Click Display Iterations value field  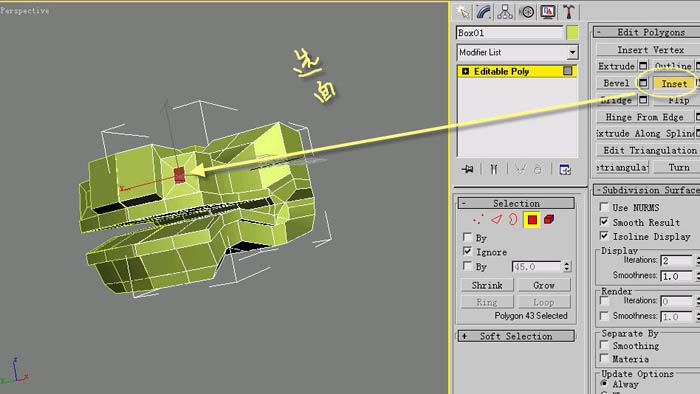pos(676,261)
